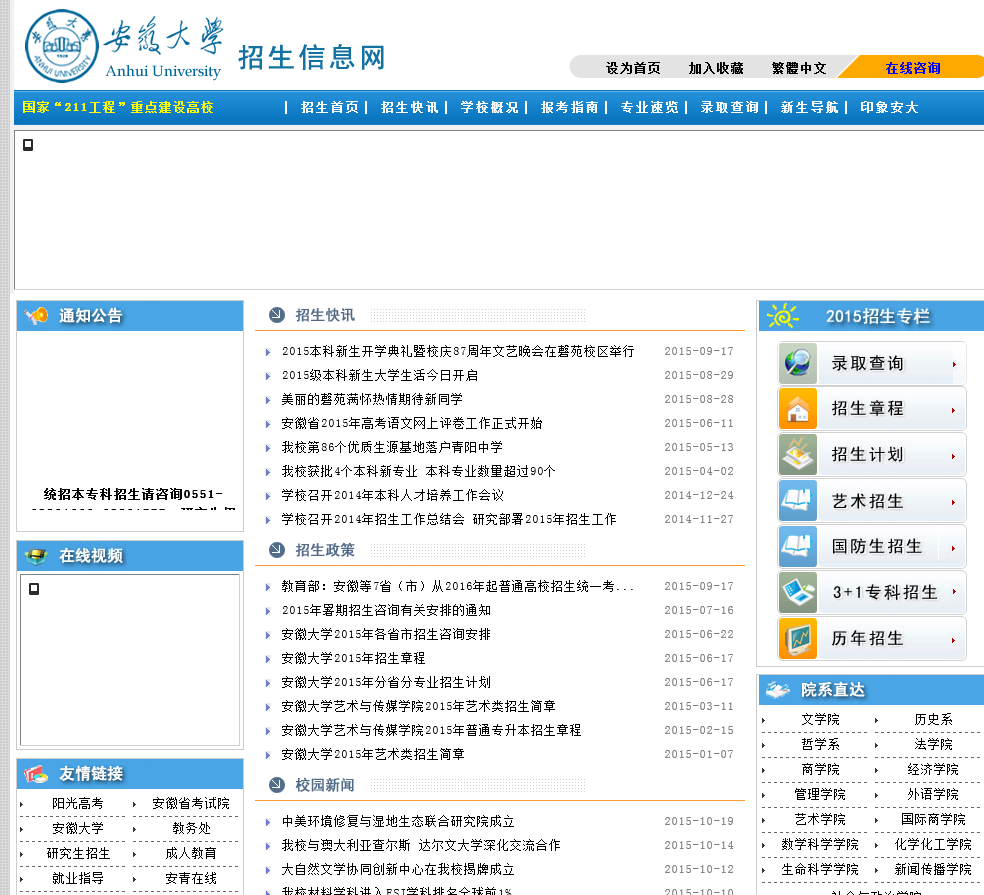This screenshot has width=984, height=895.
Task: Open policy 安徽大学2015年招生章程
Action: point(353,658)
